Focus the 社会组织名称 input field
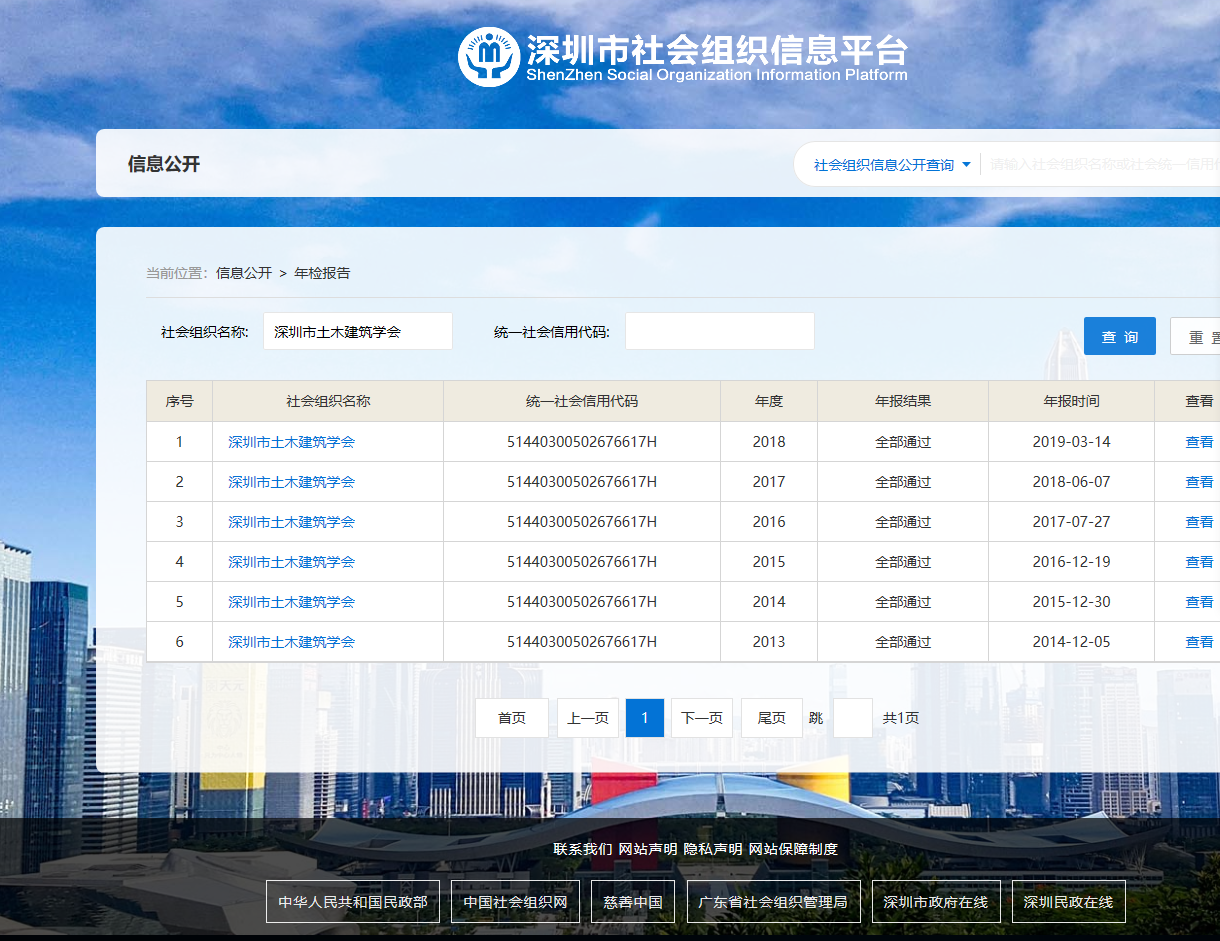 point(357,332)
